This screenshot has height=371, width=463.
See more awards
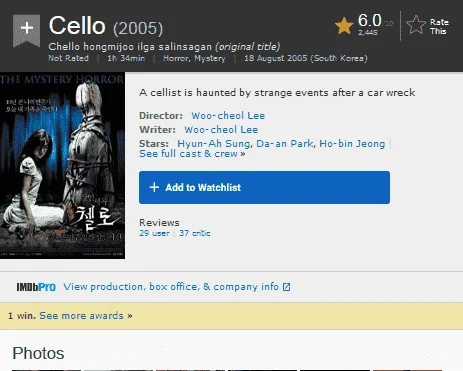pos(86,316)
